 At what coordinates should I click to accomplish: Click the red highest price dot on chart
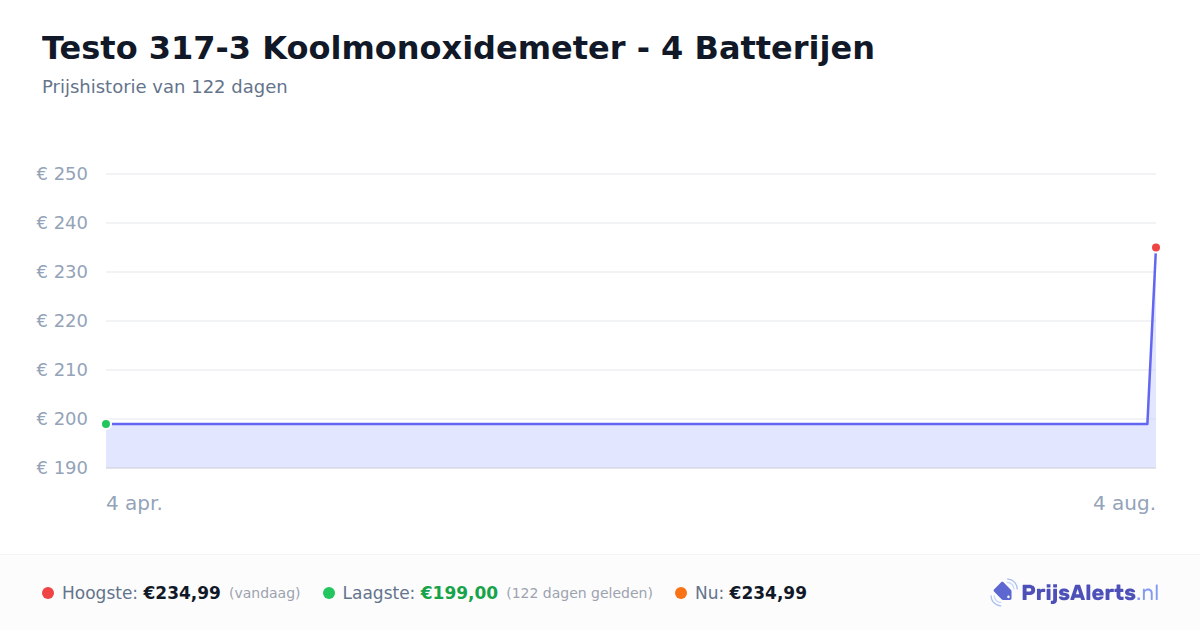tap(1155, 247)
